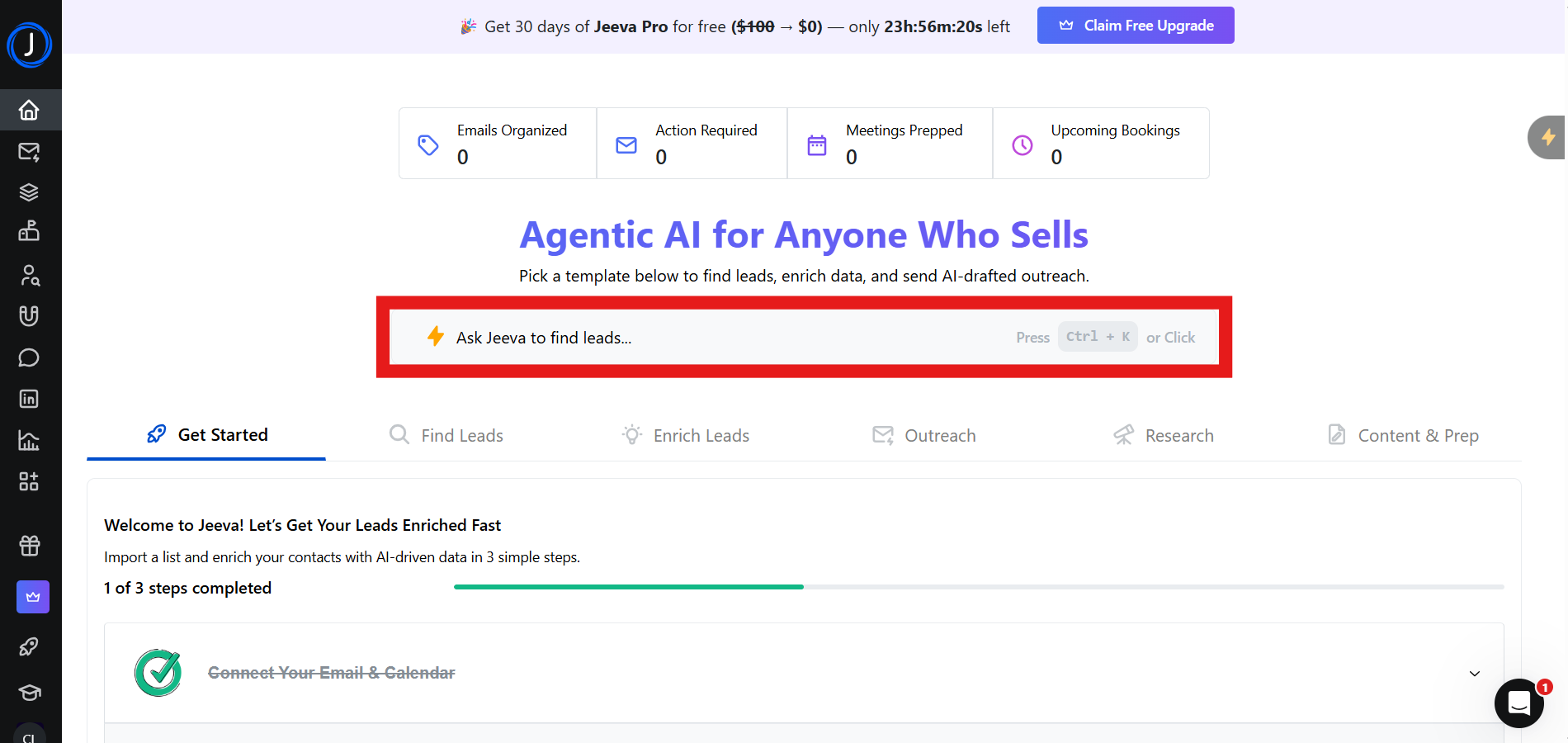
Task: Open the graduation cap academy icon
Action: point(30,693)
